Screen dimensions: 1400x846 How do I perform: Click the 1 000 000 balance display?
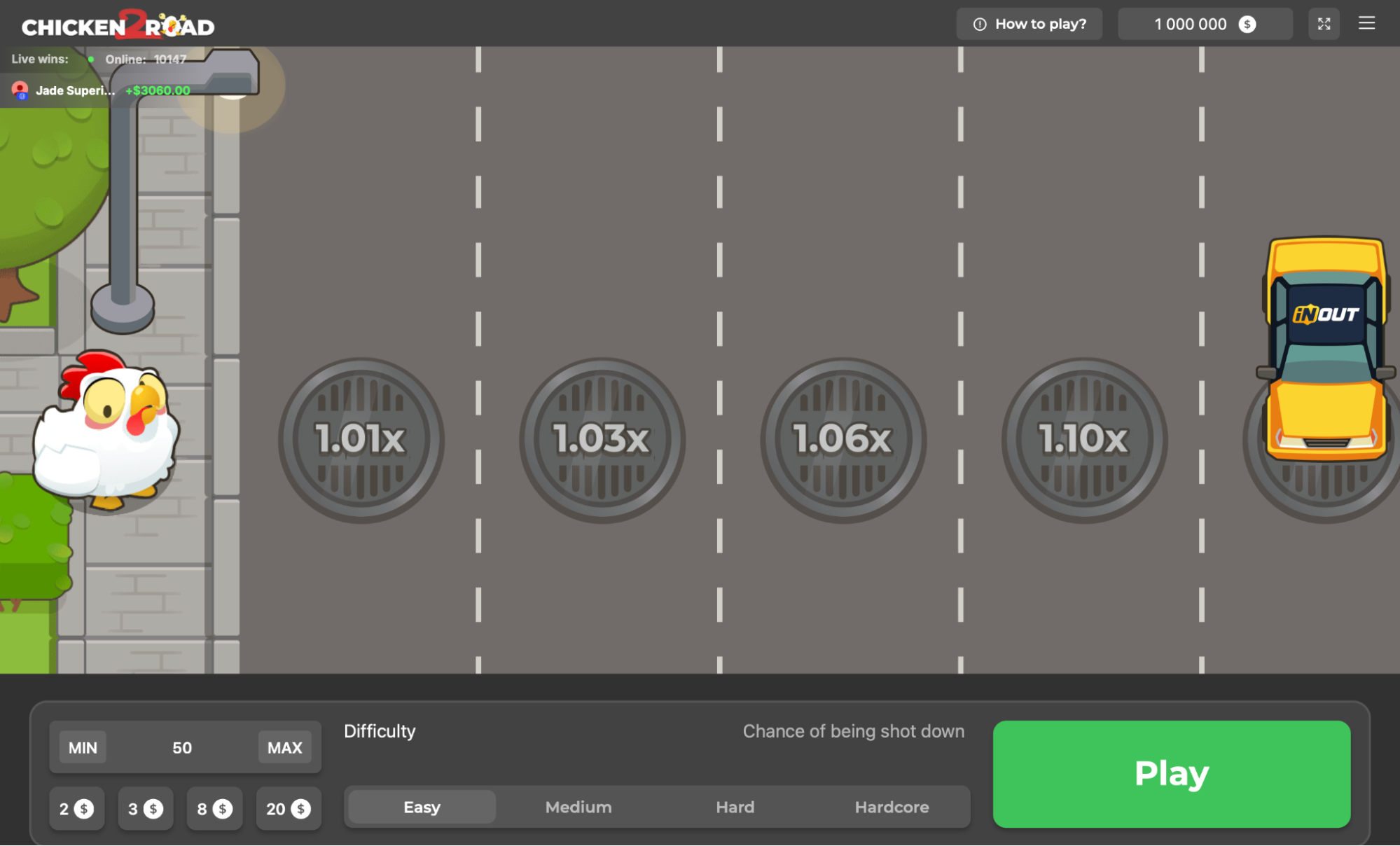(1205, 24)
